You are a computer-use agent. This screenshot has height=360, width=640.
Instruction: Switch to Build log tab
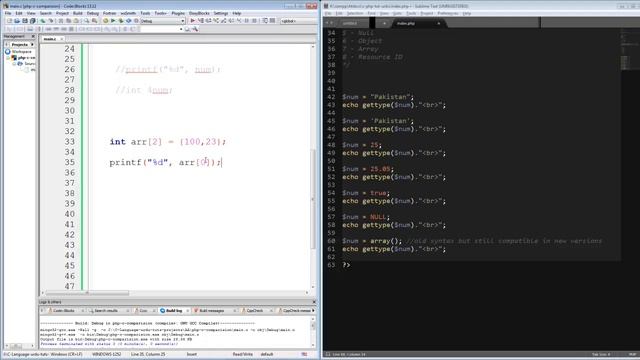click(174, 311)
